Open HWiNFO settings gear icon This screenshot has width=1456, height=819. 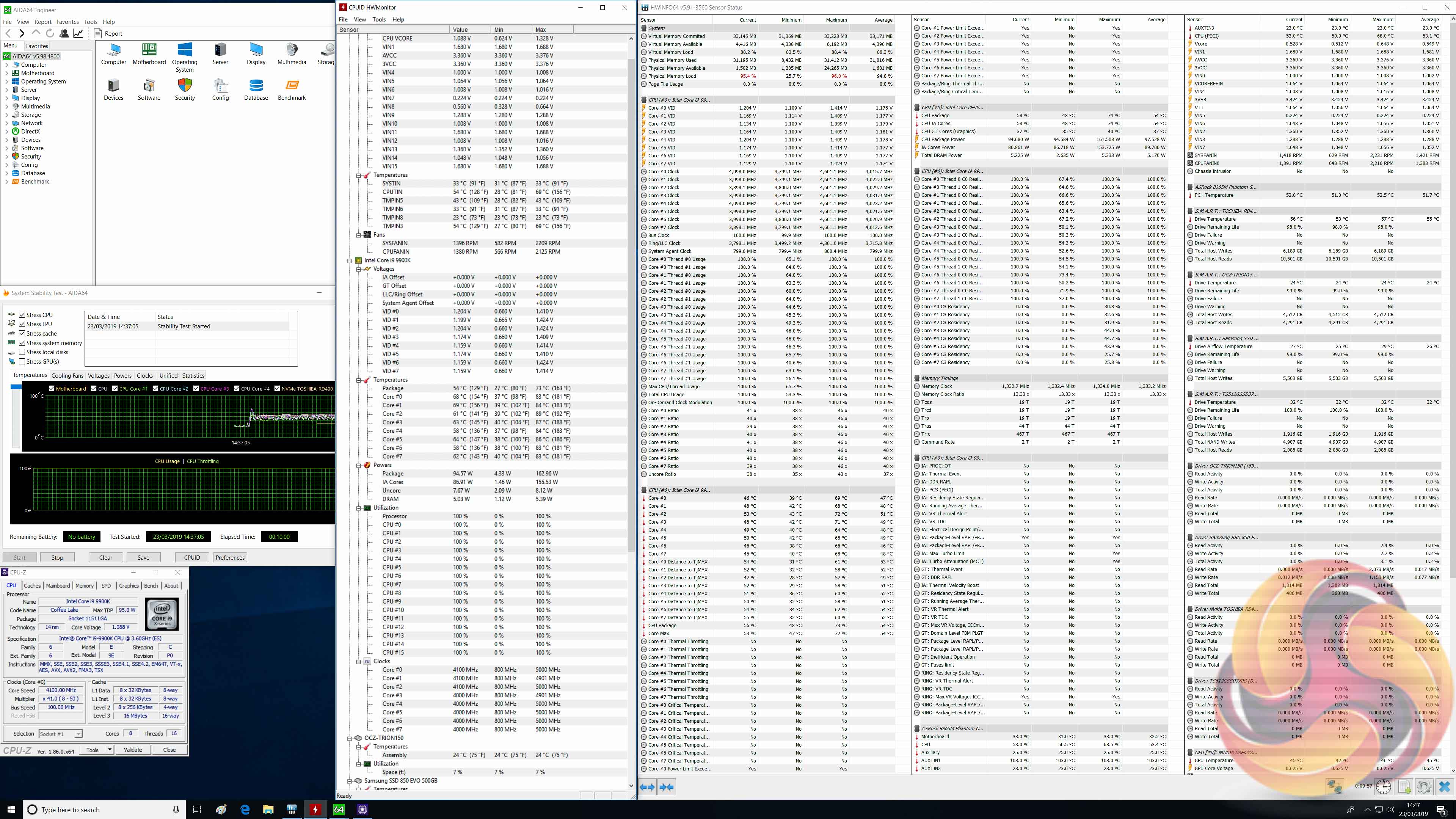(1424, 786)
